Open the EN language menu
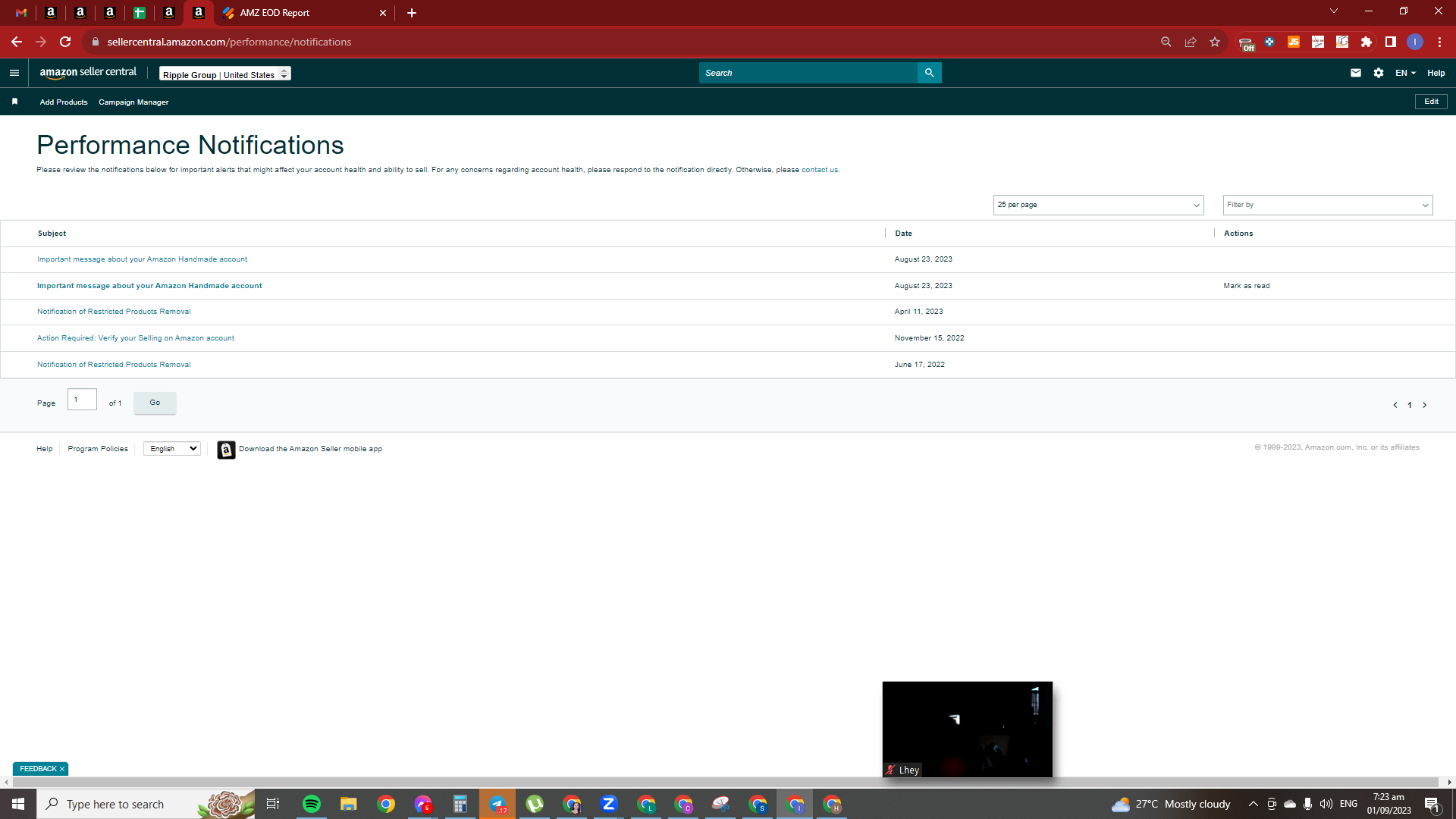 click(x=1405, y=73)
